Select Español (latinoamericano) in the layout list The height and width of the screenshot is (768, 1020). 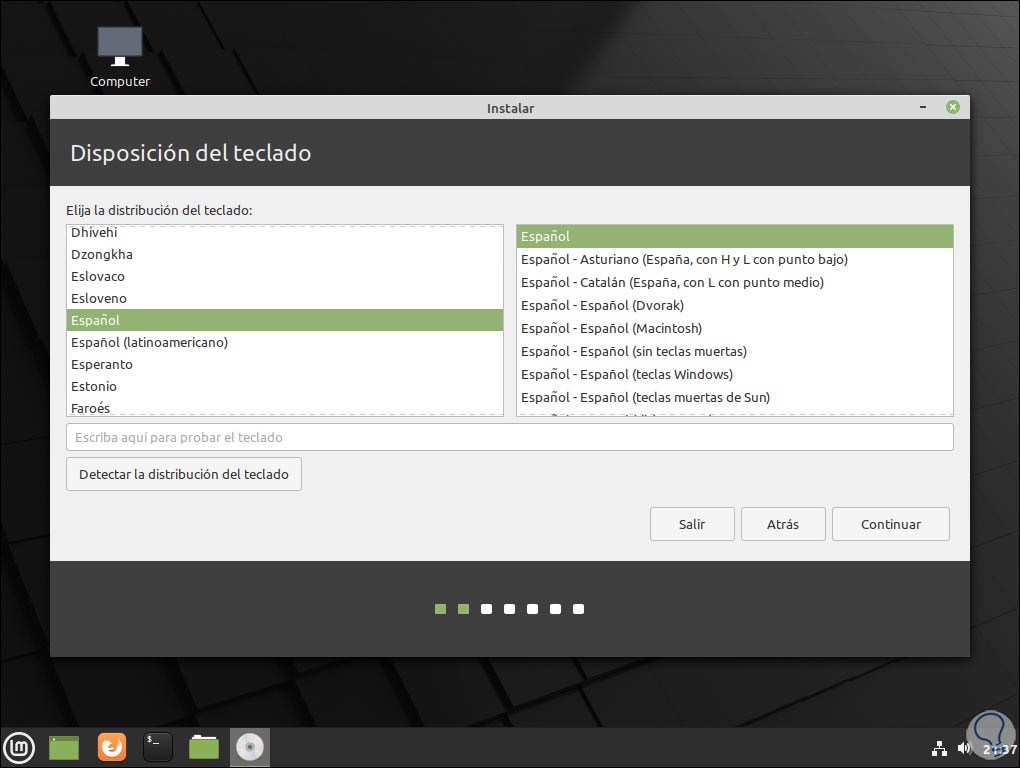coord(149,342)
